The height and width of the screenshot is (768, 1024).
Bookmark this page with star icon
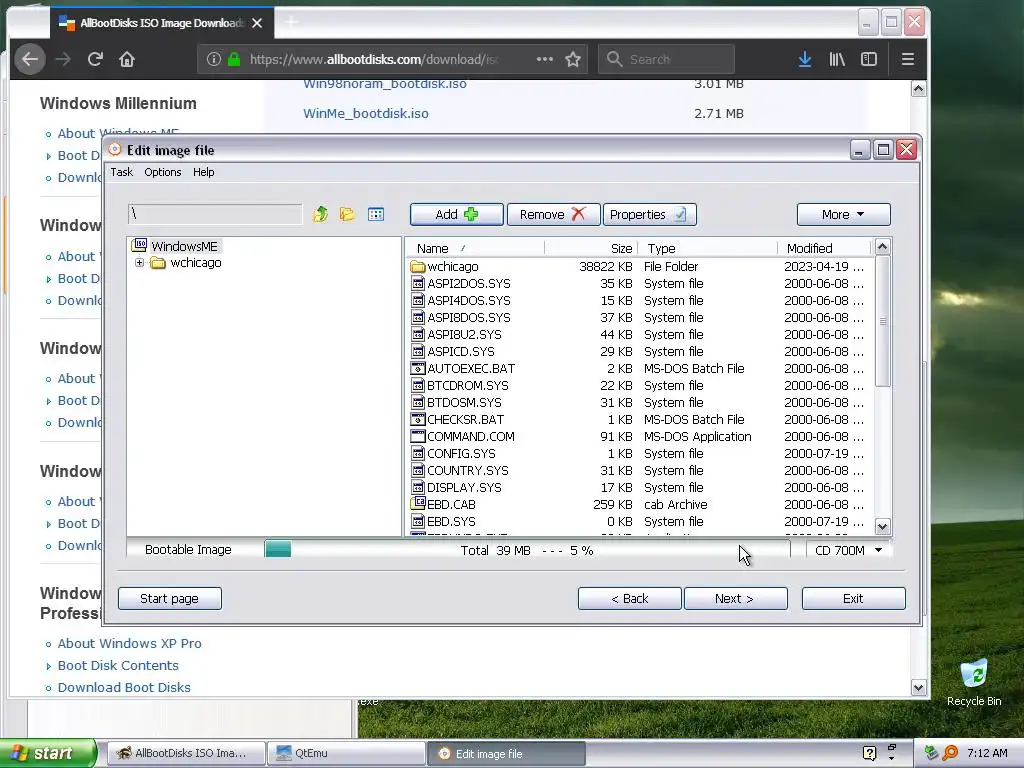coord(573,59)
